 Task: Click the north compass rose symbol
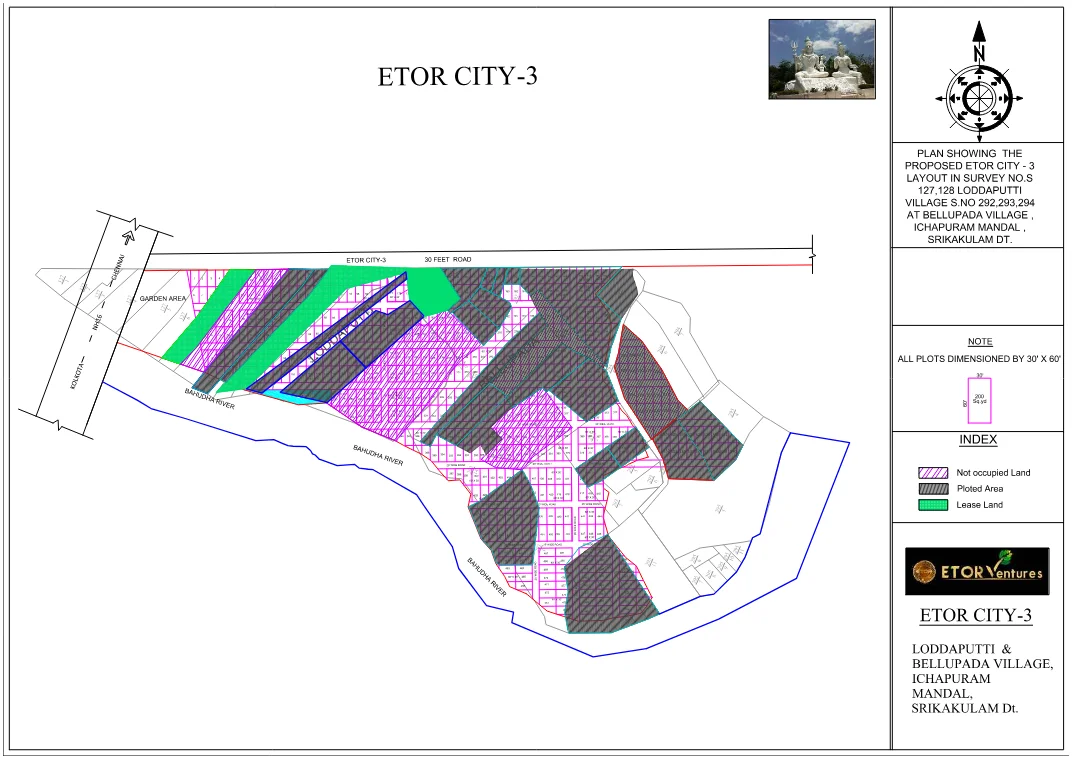pos(979,81)
